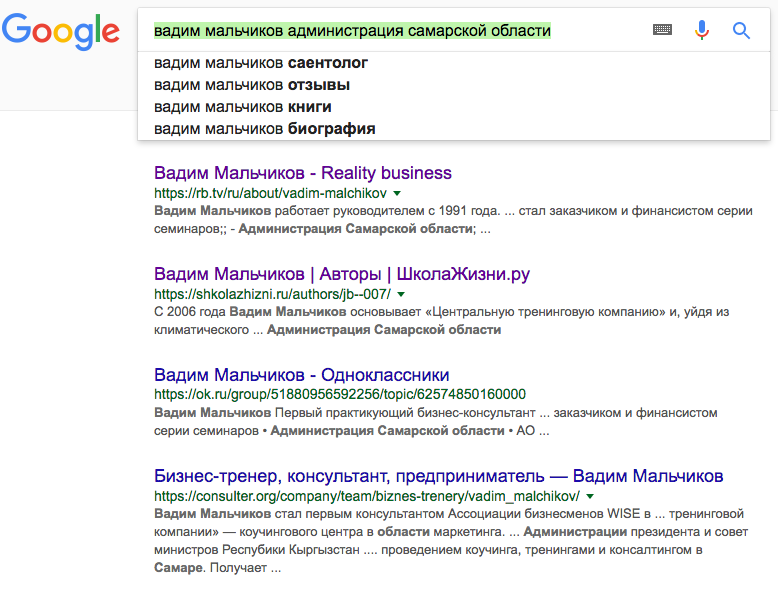Click the Google logo
This screenshot has width=778, height=601.
click(60, 32)
